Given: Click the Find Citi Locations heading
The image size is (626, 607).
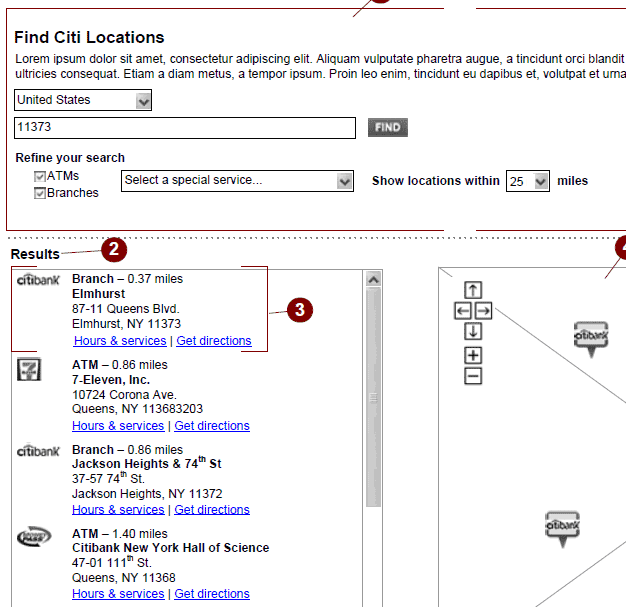Looking at the screenshot, I should 89,38.
